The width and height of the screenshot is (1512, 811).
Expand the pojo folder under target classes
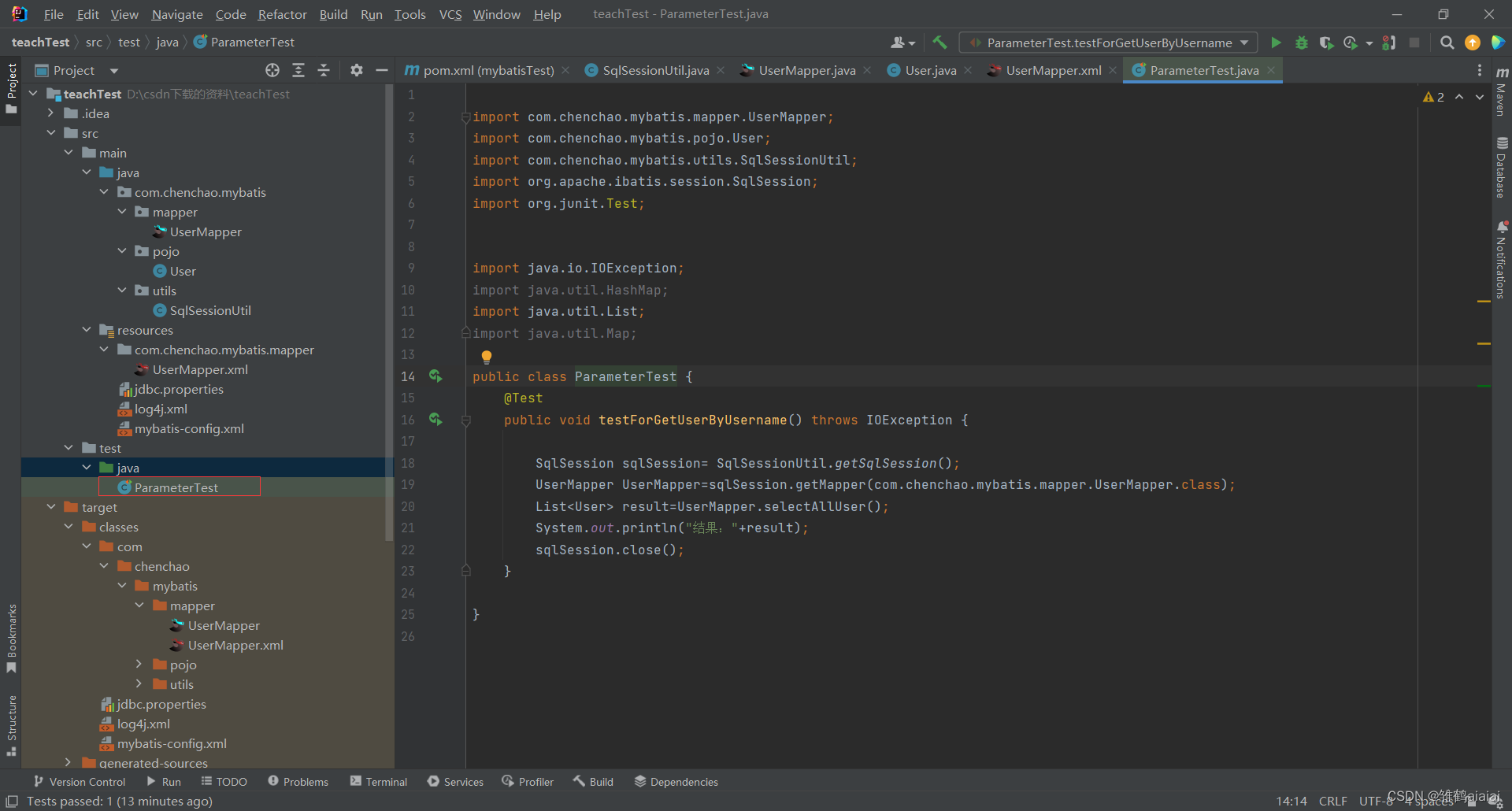point(139,665)
